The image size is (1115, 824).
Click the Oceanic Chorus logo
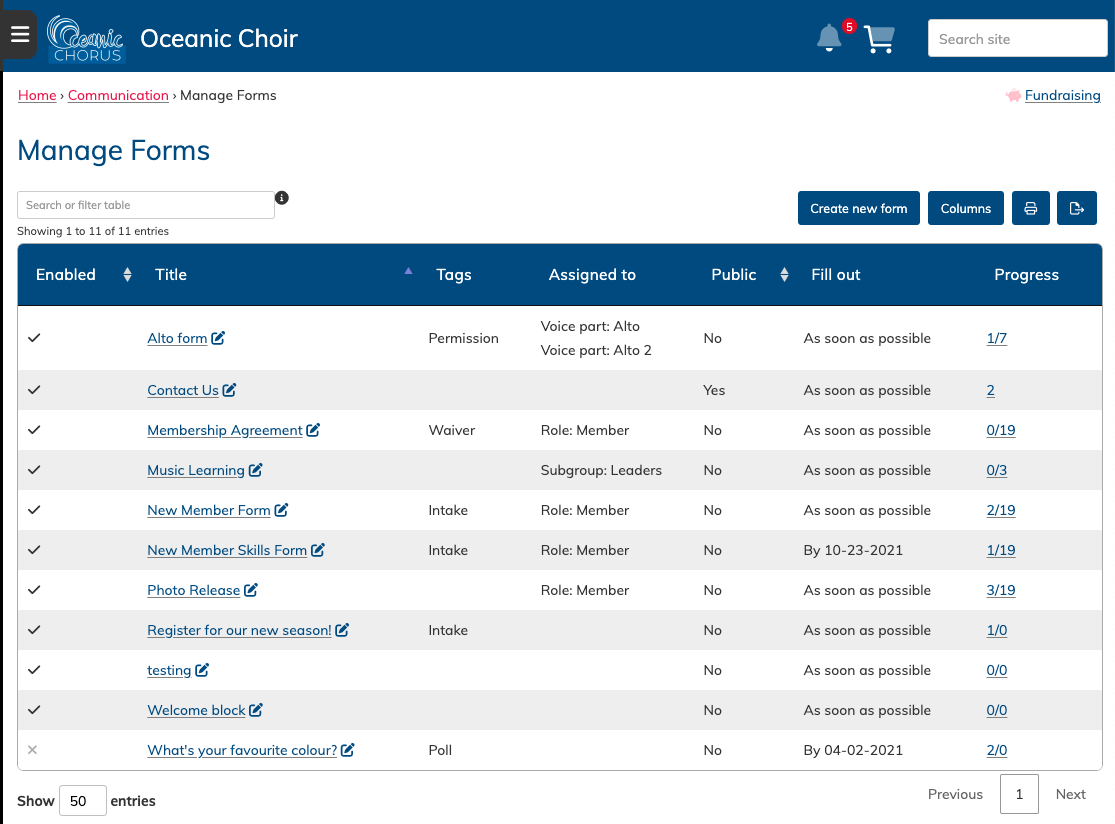coord(86,39)
